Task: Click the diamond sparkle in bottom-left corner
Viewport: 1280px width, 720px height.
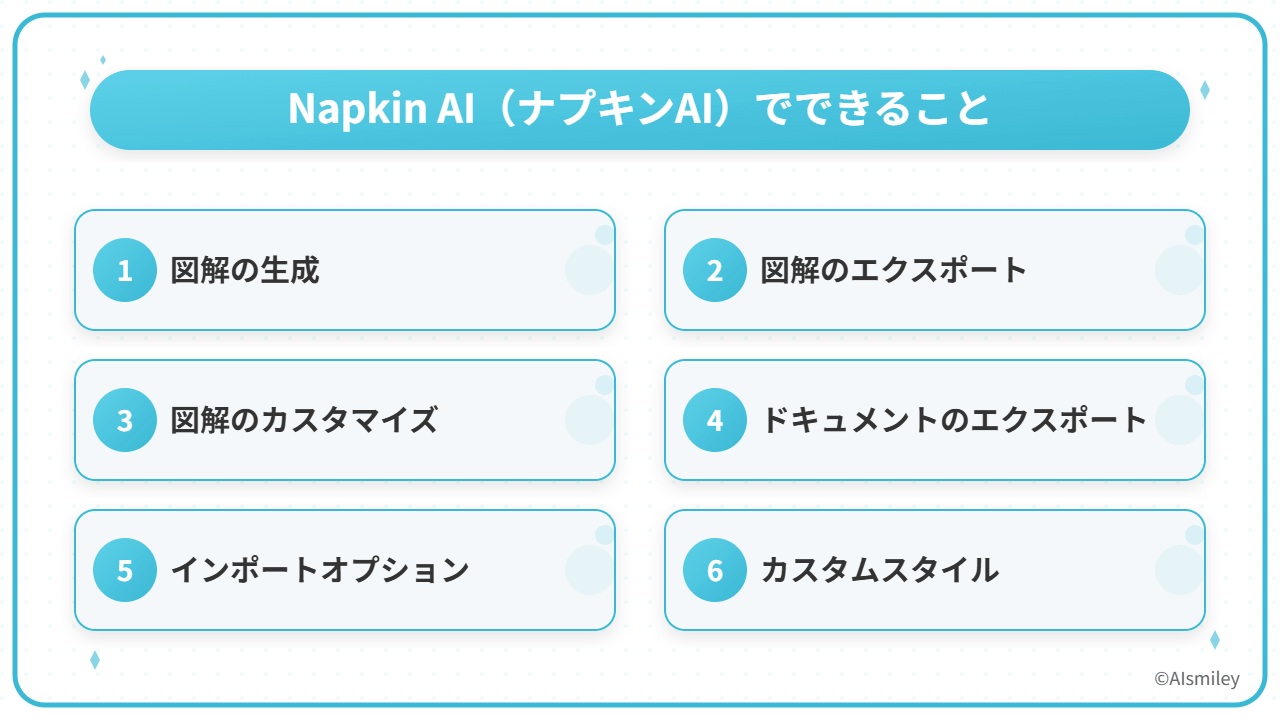Action: [x=95, y=660]
